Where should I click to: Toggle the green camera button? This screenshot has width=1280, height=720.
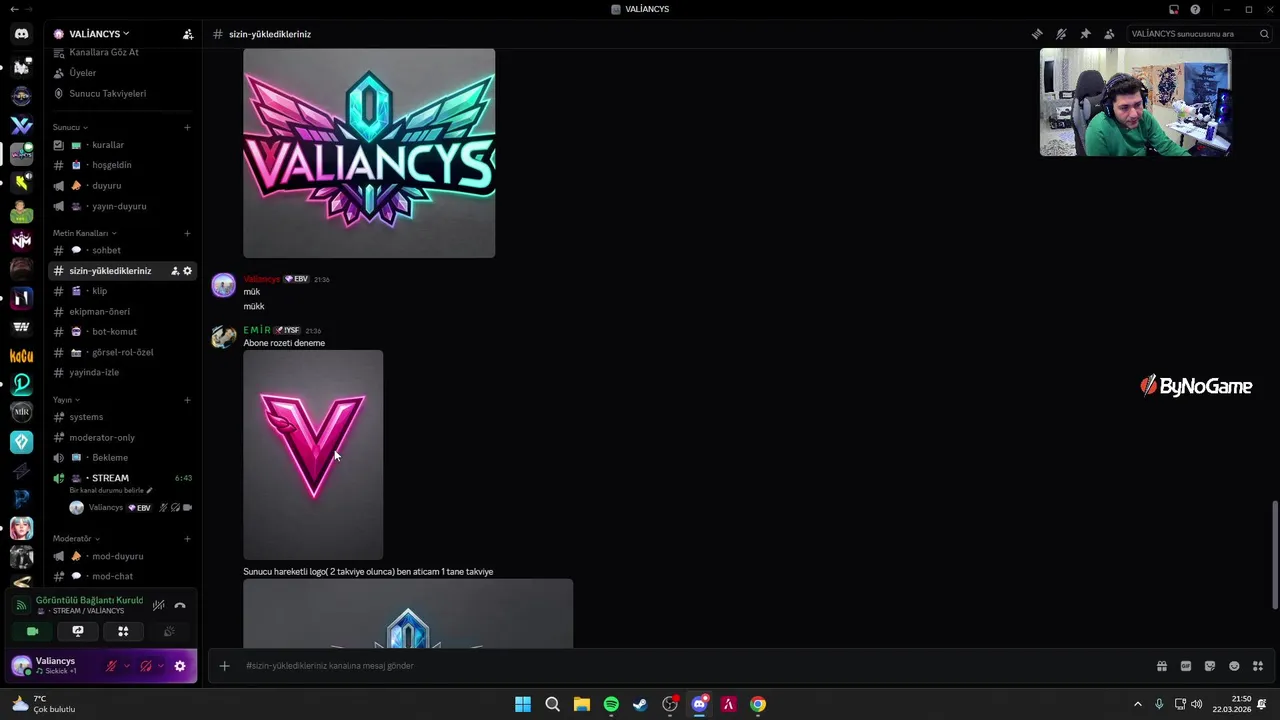coord(32,631)
